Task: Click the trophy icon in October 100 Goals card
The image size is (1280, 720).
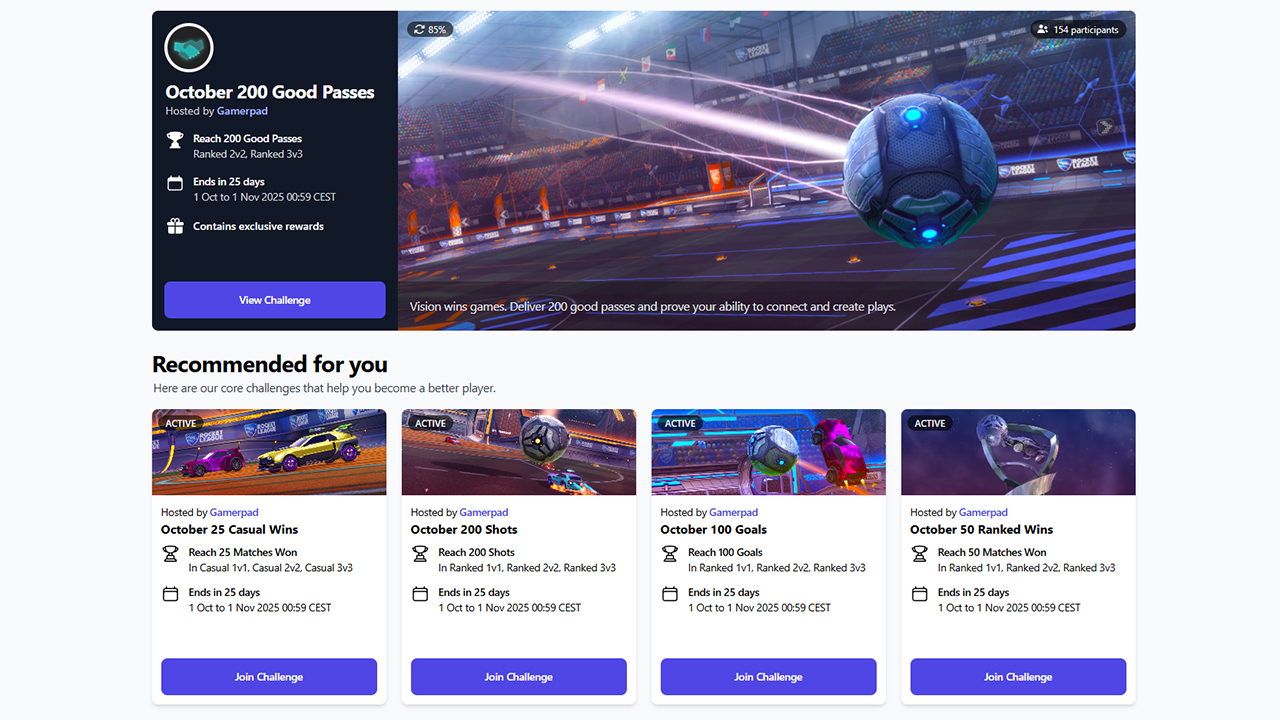Action: tap(670, 553)
